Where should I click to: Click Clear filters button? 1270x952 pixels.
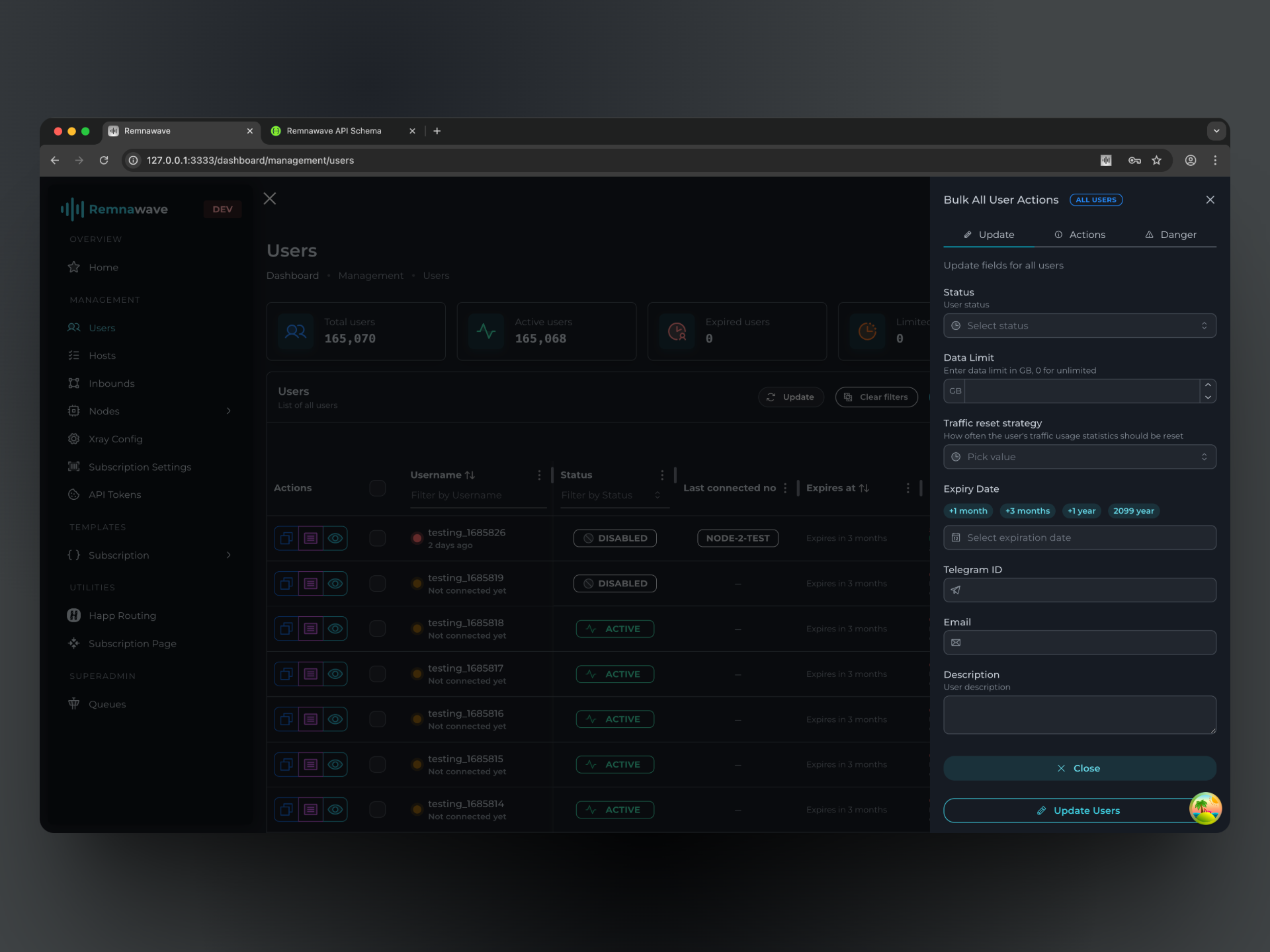[876, 397]
